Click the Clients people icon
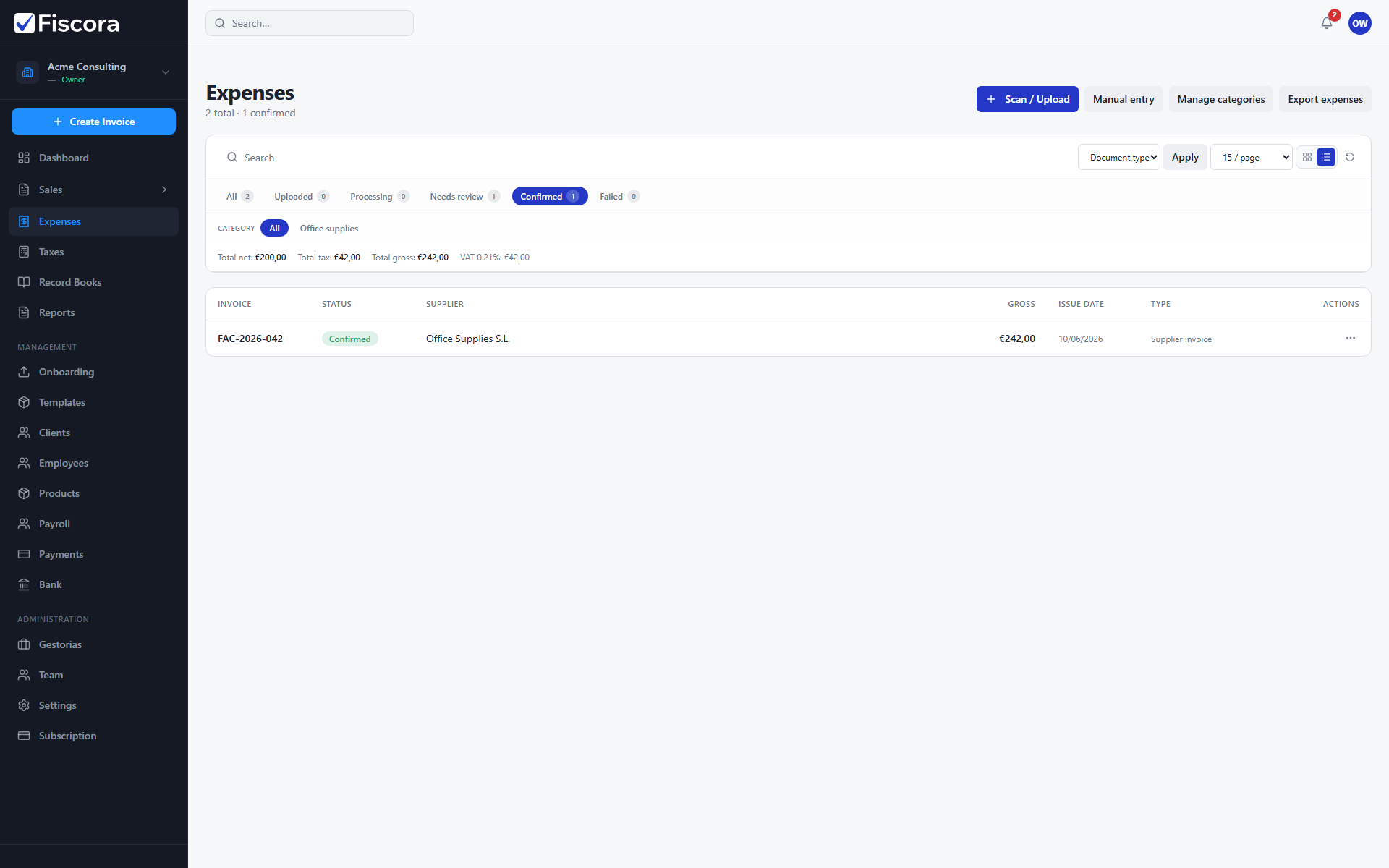The image size is (1389, 868). 24,433
